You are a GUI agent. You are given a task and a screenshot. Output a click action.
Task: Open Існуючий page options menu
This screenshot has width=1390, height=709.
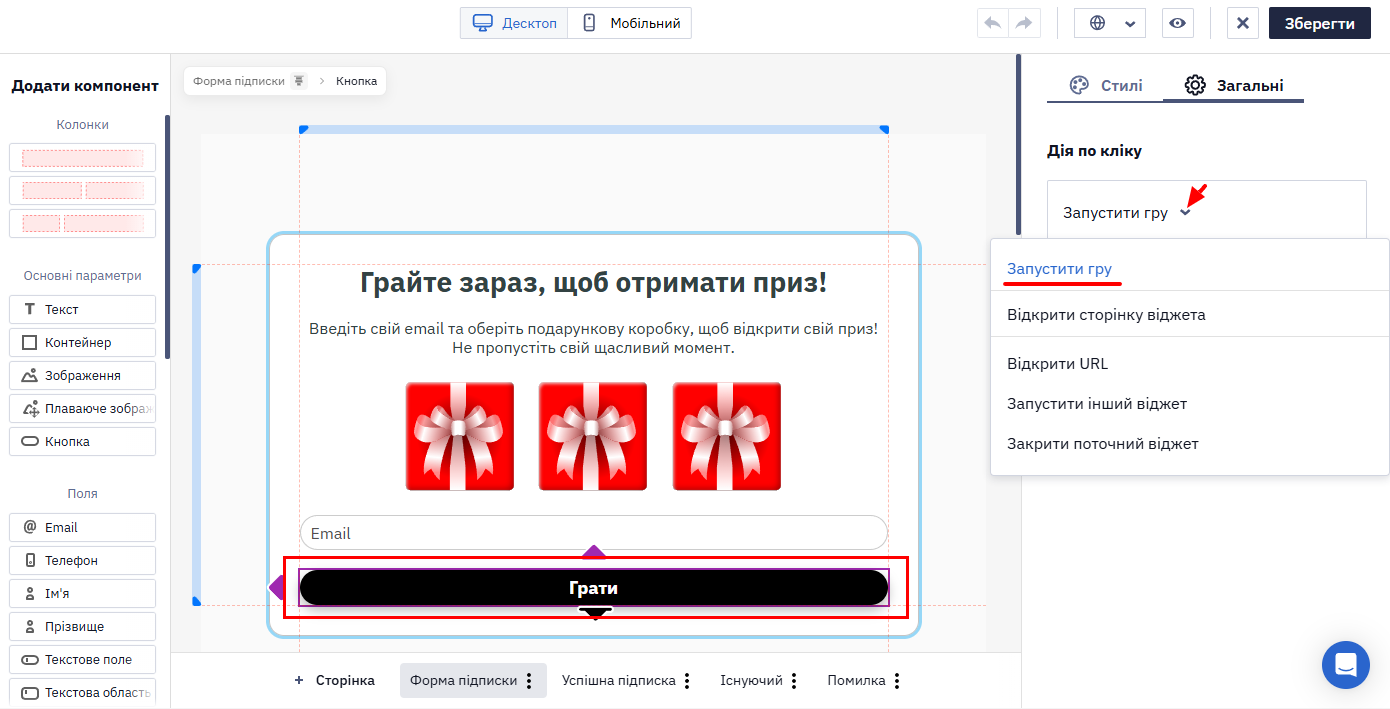[794, 681]
